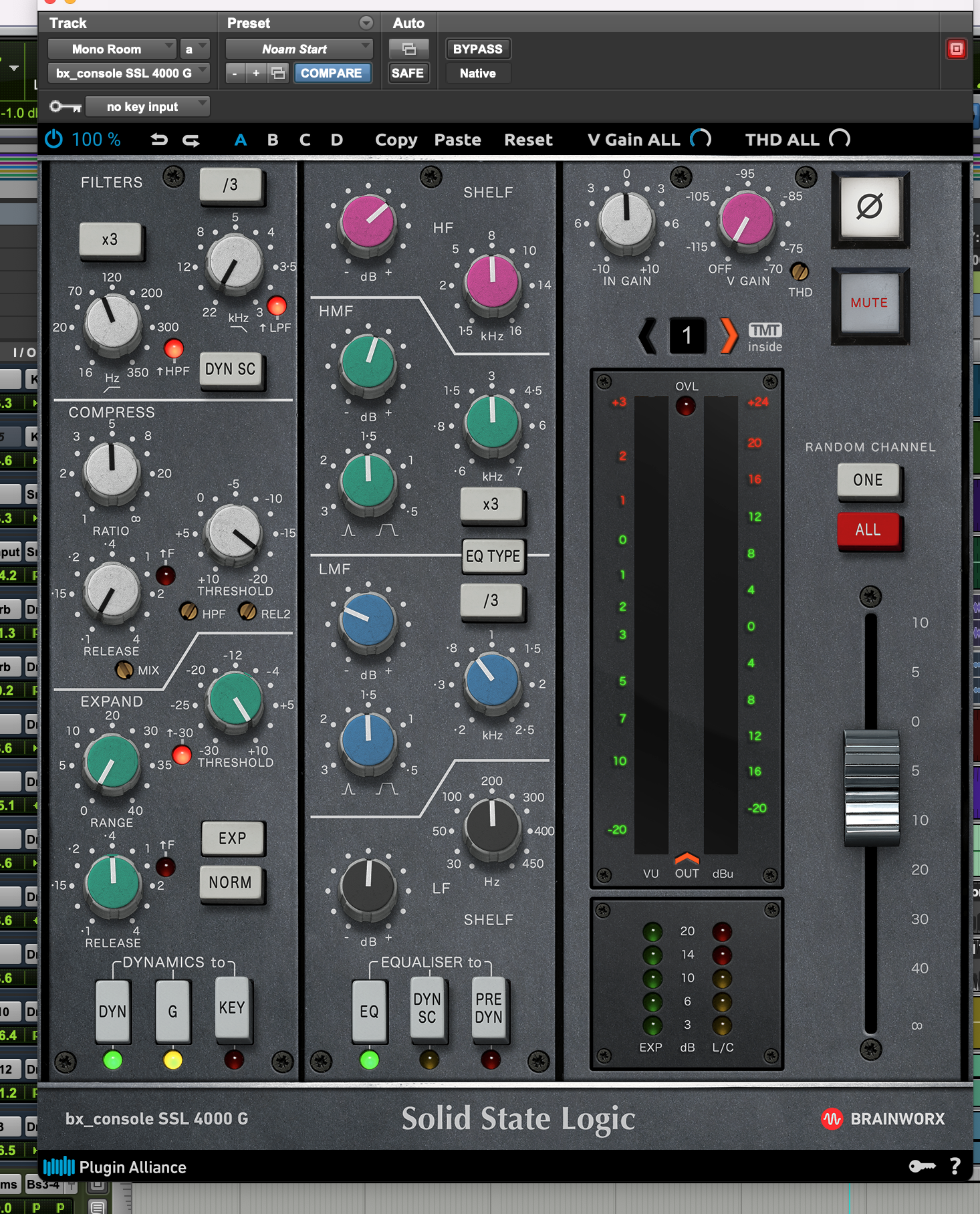This screenshot has height=1214, width=980.
Task: Open the bx_console SSL 4000 G plugin selector
Action: click(x=129, y=73)
